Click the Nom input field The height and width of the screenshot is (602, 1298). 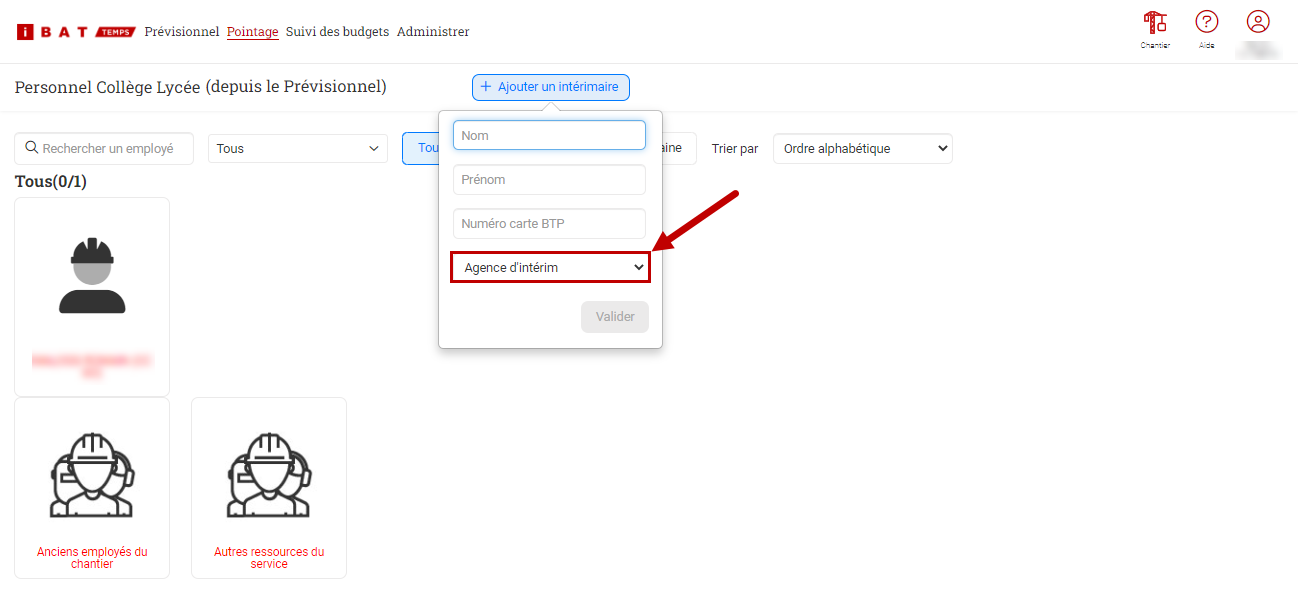[549, 135]
